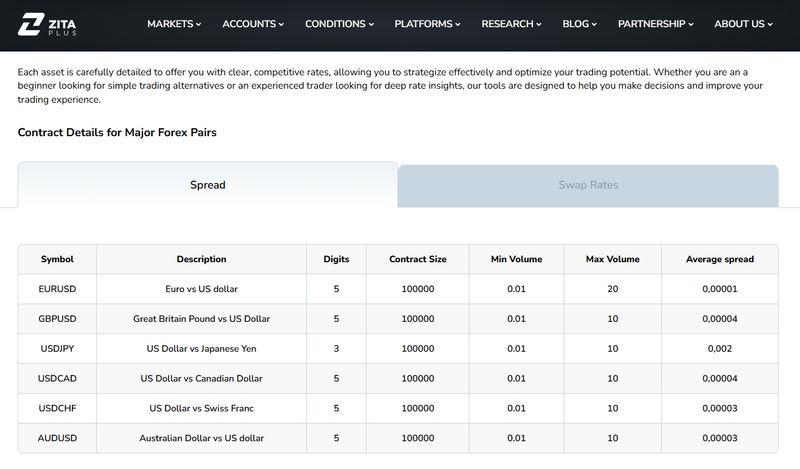Select the Spread tab
The image size is (800, 469).
point(208,185)
